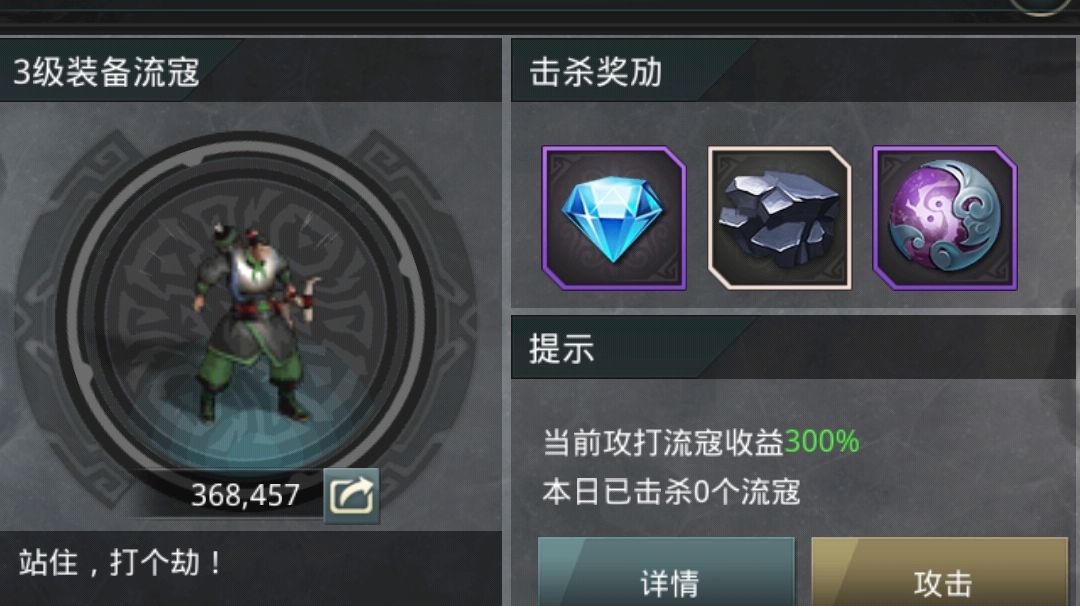Tap the 当前攻打流寇收益 tip text
Image resolution: width=1080 pixels, height=606 pixels.
[663, 442]
